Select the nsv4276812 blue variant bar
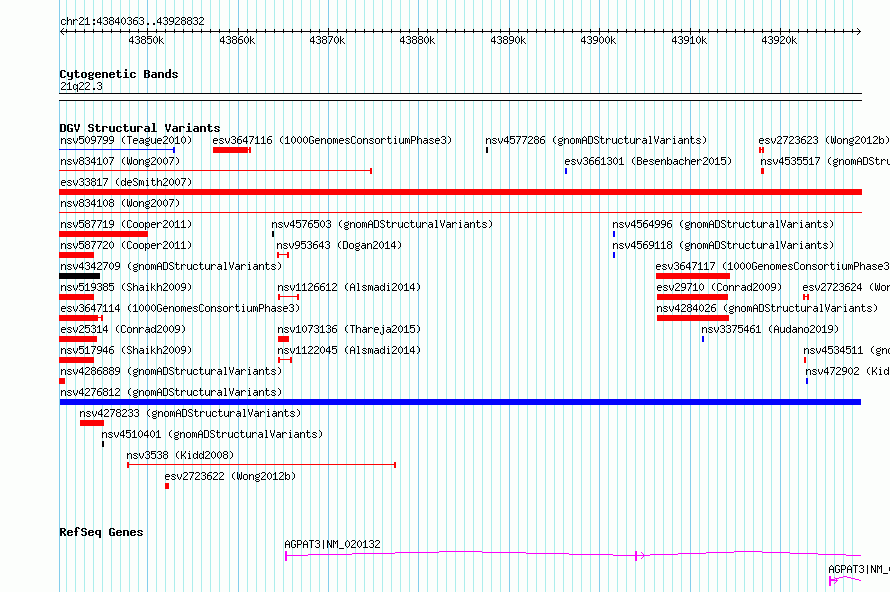890x592 pixels. tap(460, 402)
